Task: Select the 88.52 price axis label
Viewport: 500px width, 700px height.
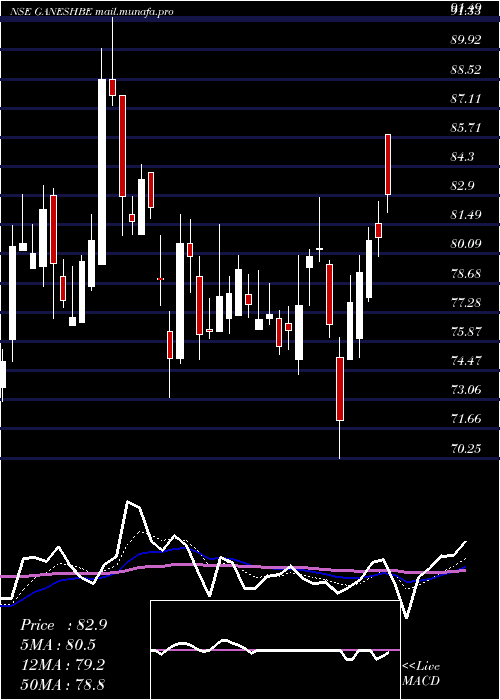Action: (466, 70)
